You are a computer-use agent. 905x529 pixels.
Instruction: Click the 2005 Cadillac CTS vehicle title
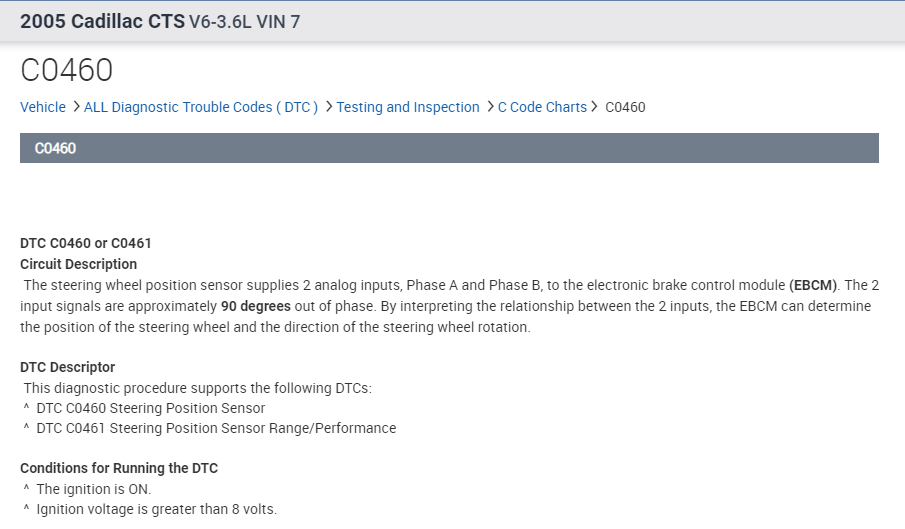tap(101, 21)
